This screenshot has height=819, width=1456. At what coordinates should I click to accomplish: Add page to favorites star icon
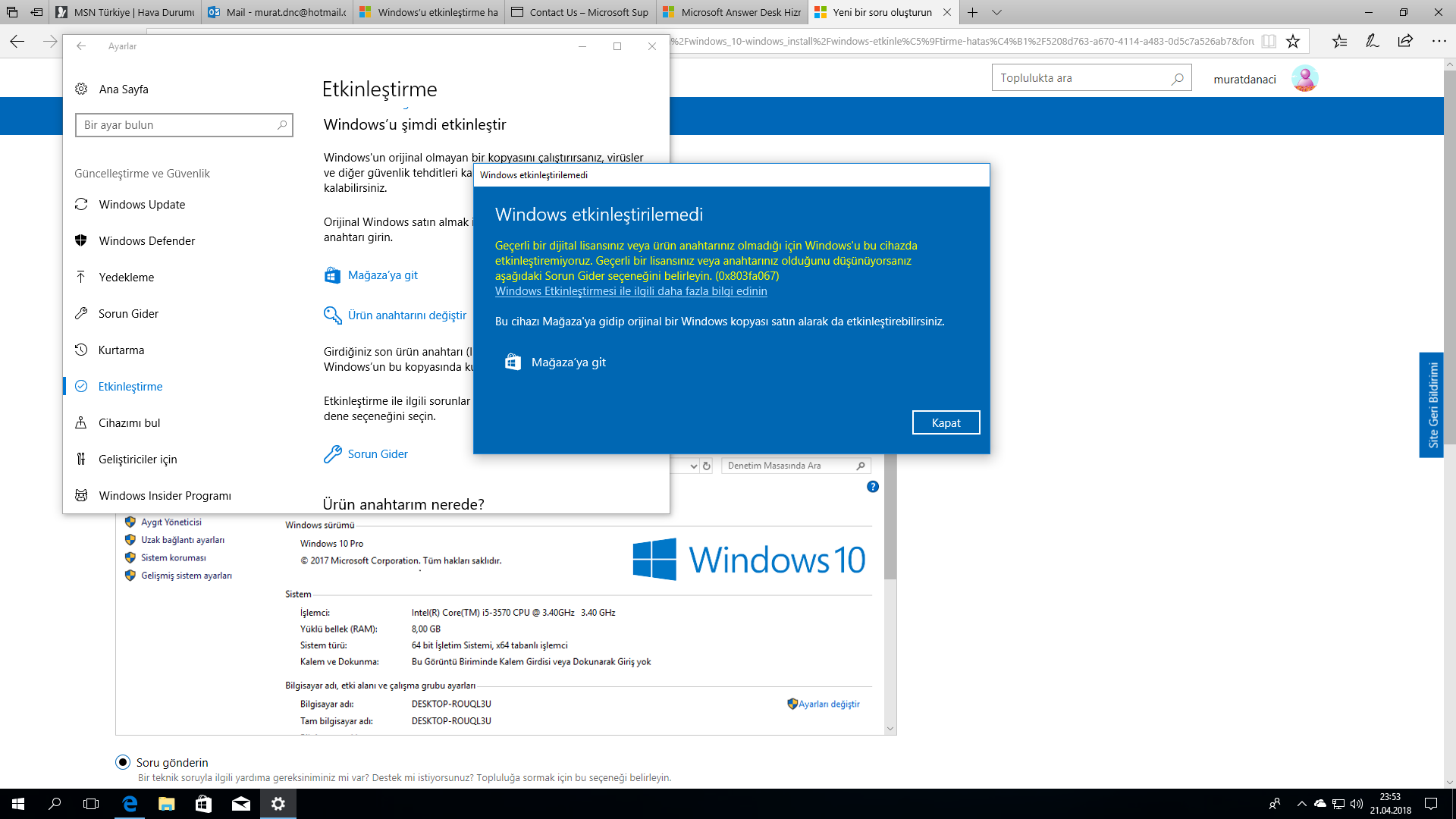coord(1293,42)
